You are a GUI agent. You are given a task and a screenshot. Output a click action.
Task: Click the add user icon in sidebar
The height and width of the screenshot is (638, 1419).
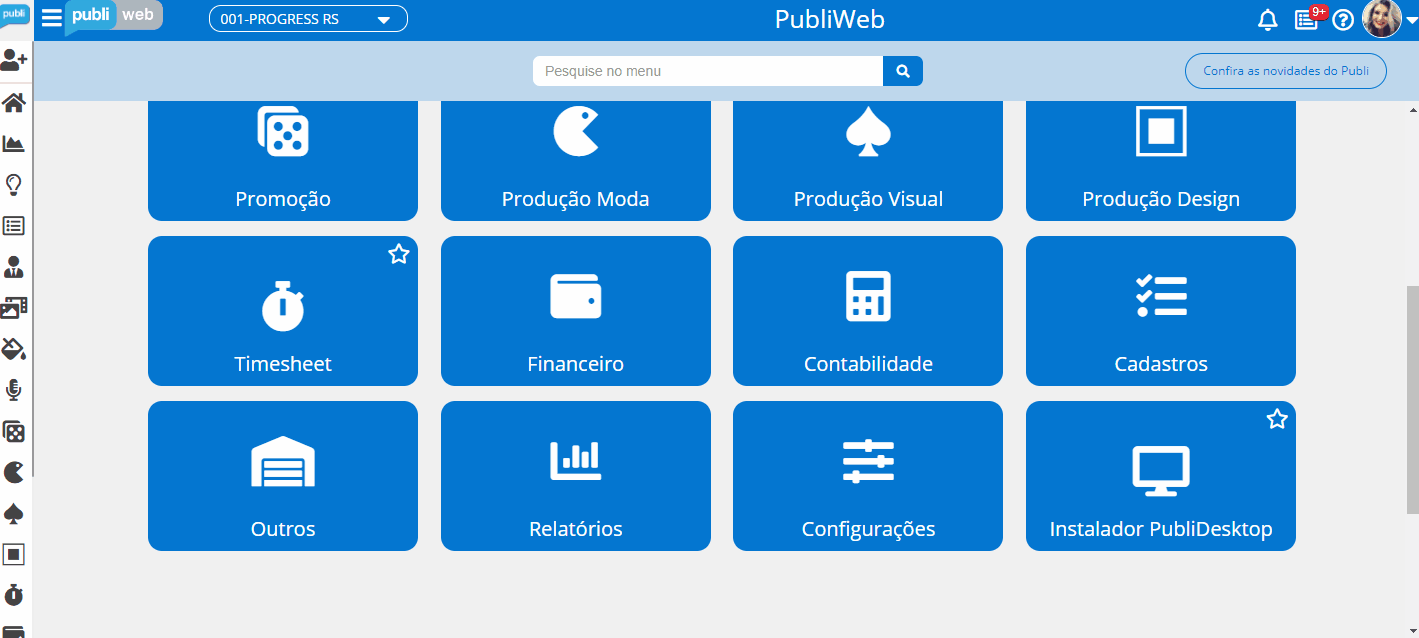tap(14, 60)
